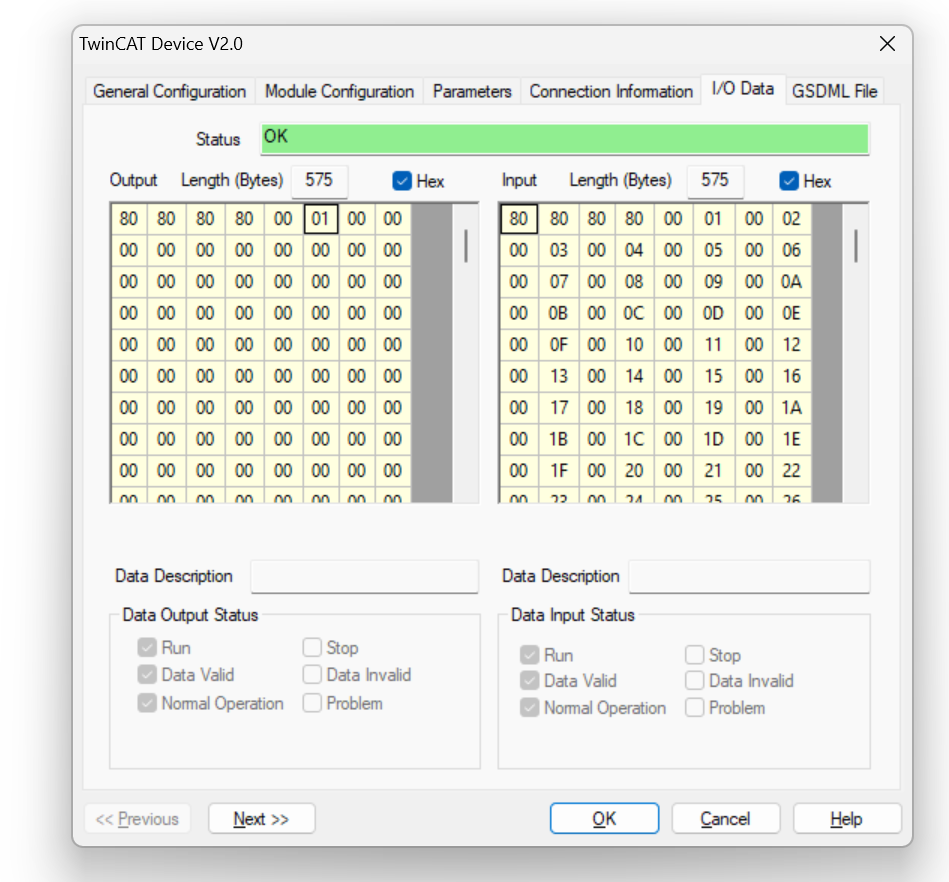Select Input cell with value 02

[791, 219]
